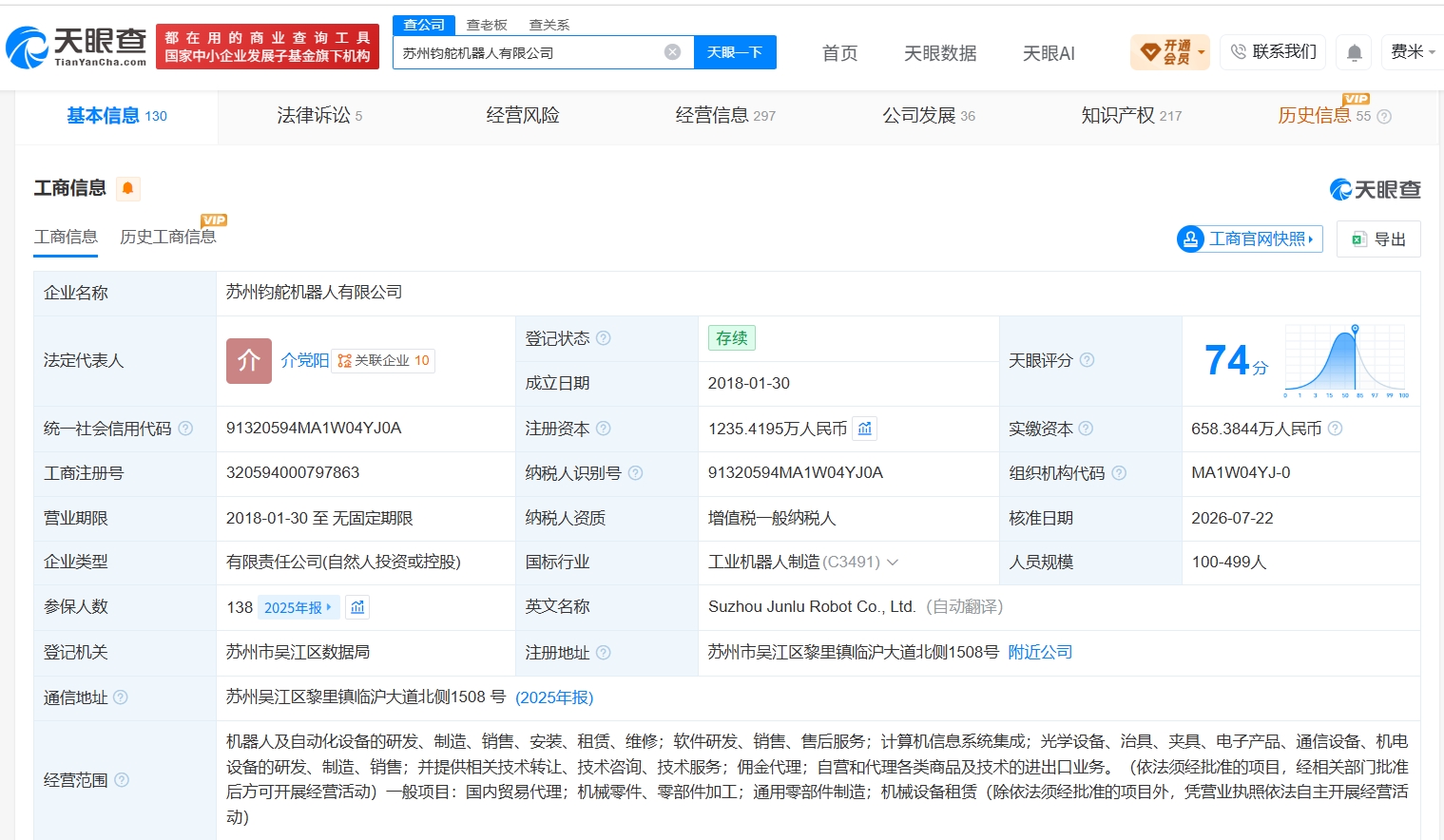This screenshot has width=1444, height=840.
Task: Click the registration number 320594000797863
Action: 293,472
